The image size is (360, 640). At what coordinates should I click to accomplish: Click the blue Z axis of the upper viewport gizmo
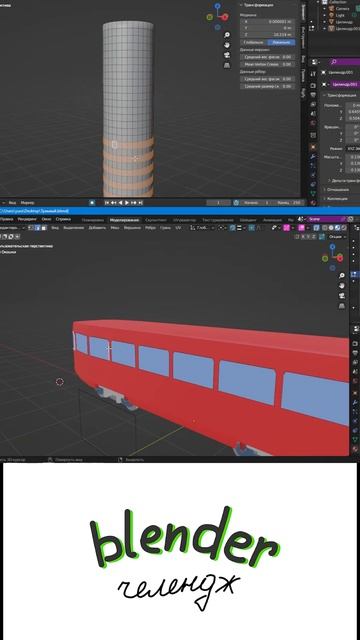point(218,6)
